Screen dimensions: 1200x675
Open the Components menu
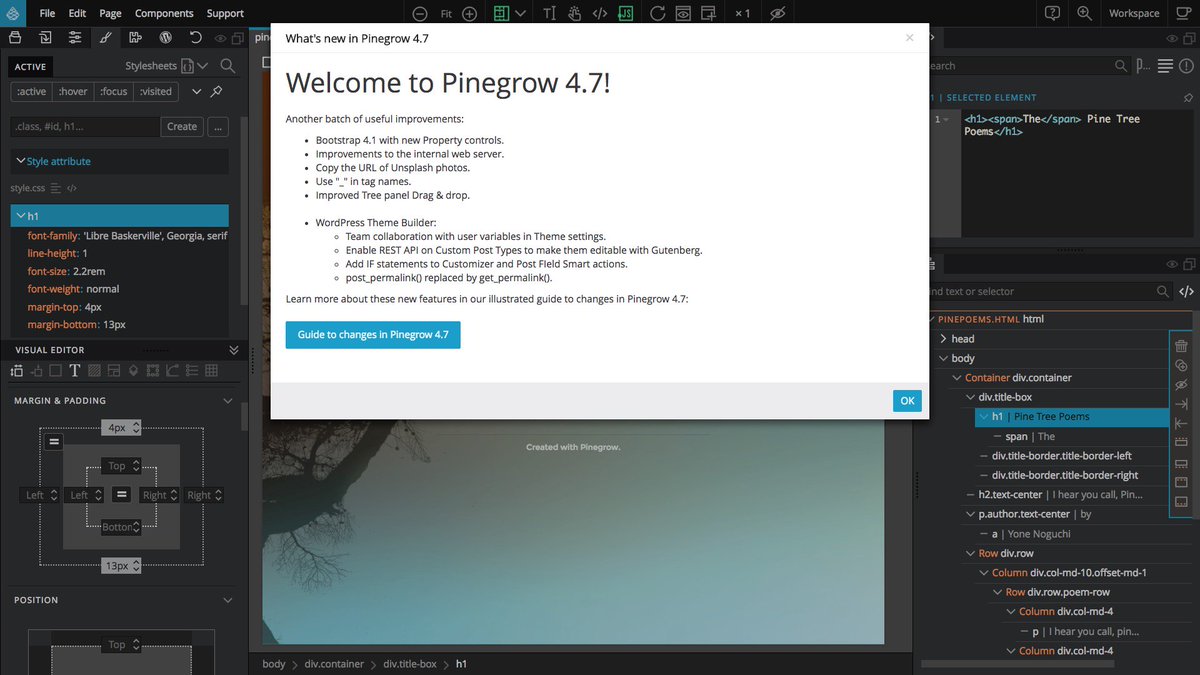[x=164, y=14]
